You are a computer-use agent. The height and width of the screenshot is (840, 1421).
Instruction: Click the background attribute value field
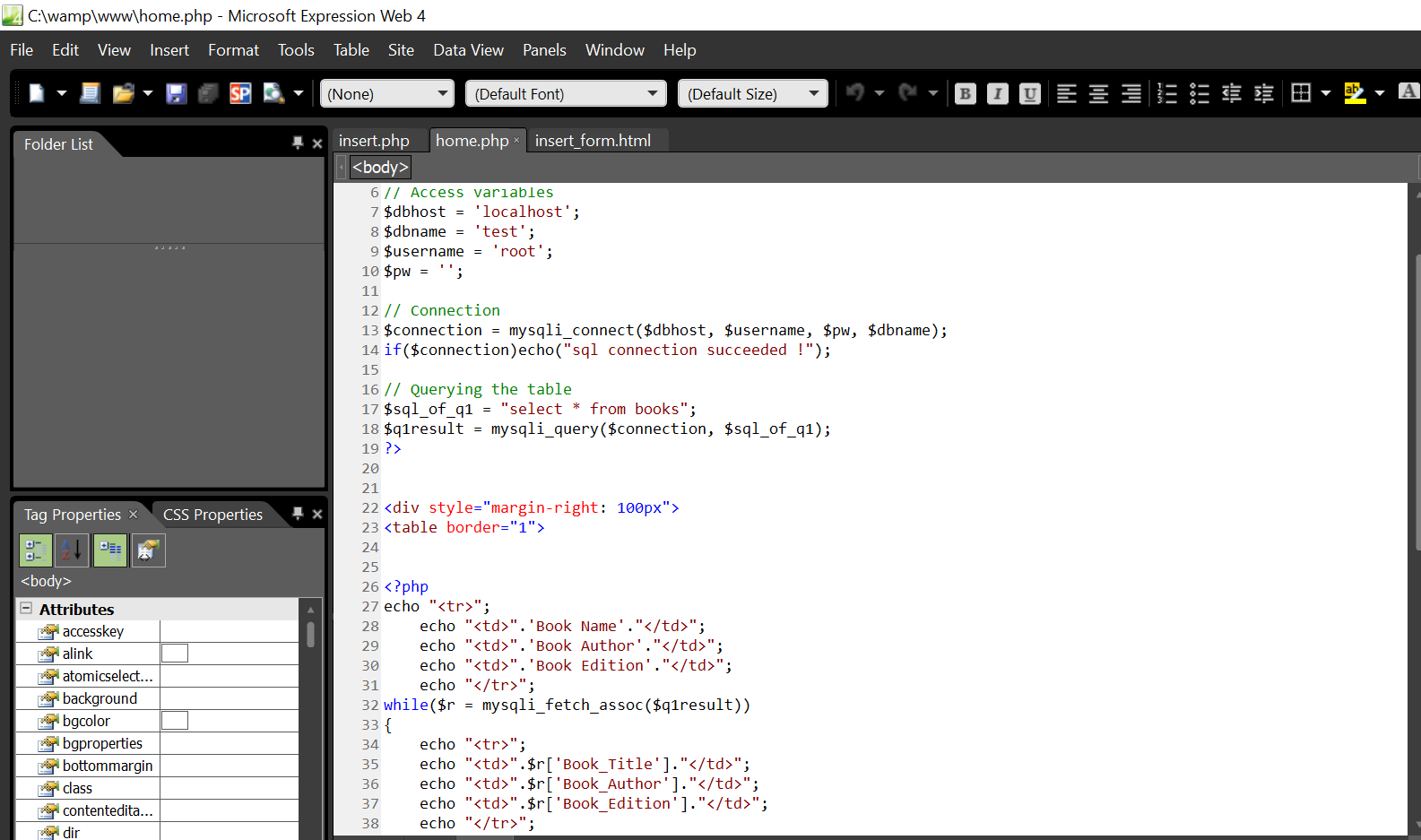230,698
